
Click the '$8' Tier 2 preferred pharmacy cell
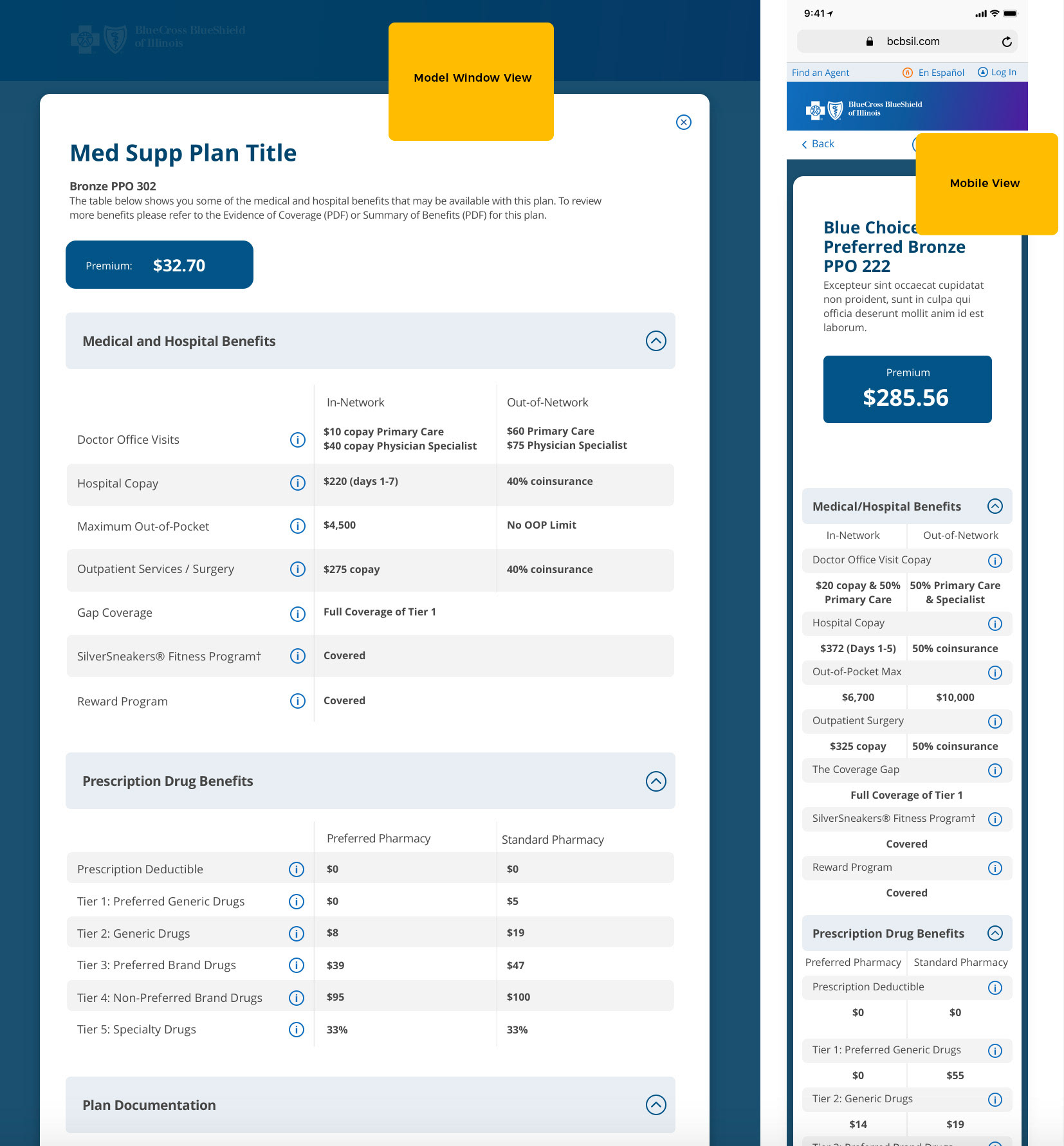333,933
